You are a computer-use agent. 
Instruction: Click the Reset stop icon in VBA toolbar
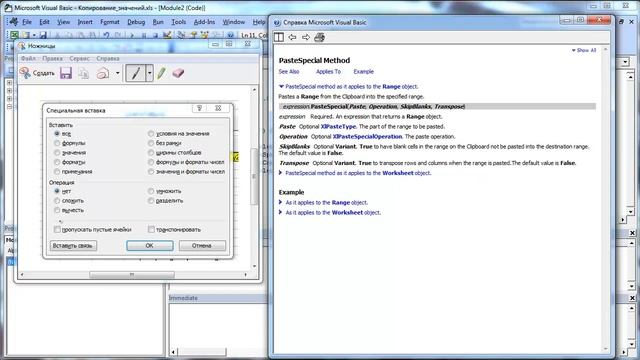pos(156,35)
